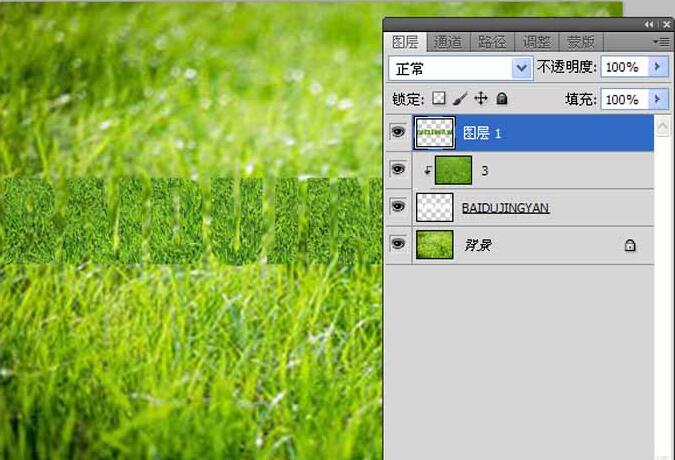Open the 正常 blend mode dropdown
Screen dimensions: 675x460
[x=520, y=68]
